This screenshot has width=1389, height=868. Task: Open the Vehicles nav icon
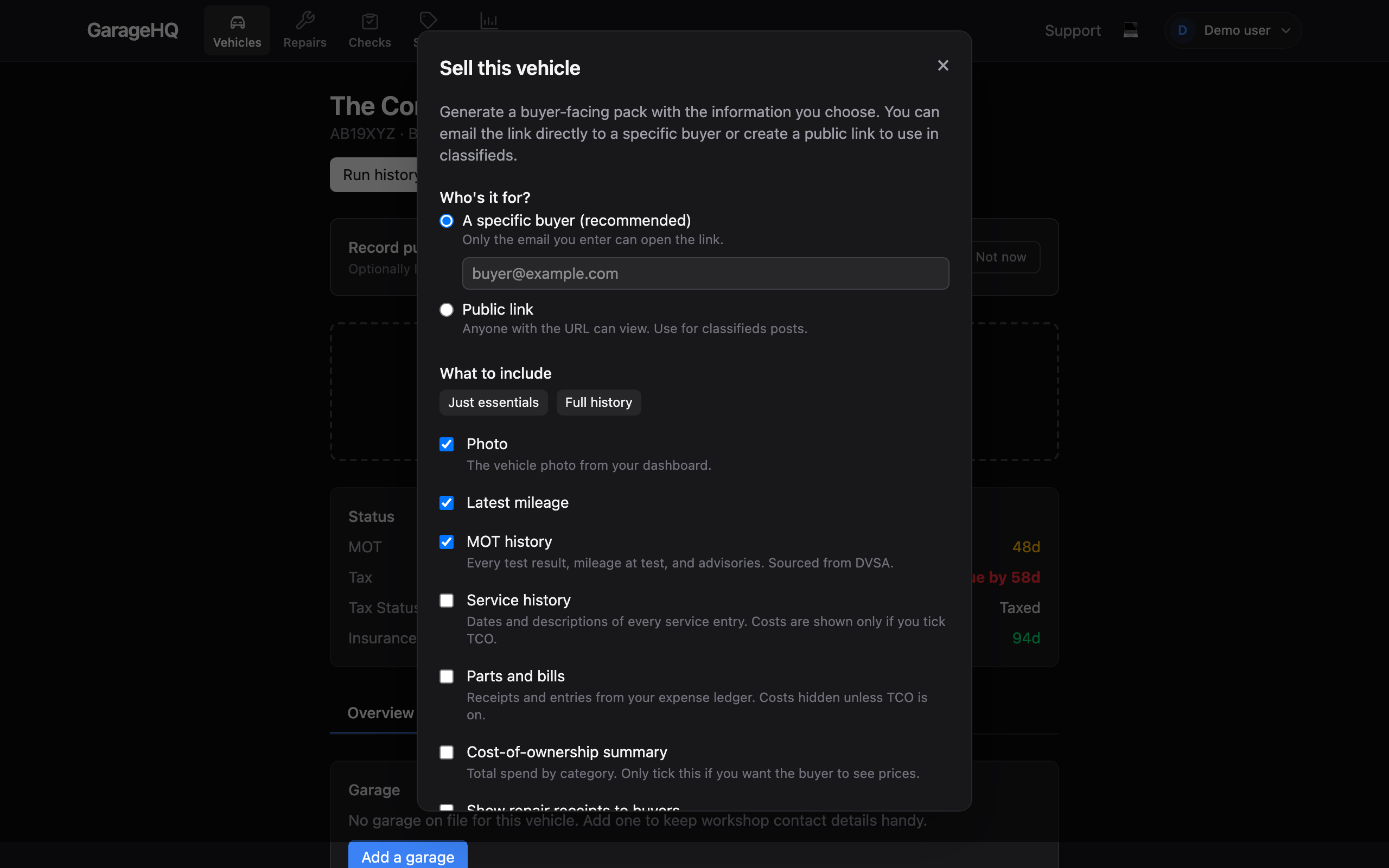point(237,22)
